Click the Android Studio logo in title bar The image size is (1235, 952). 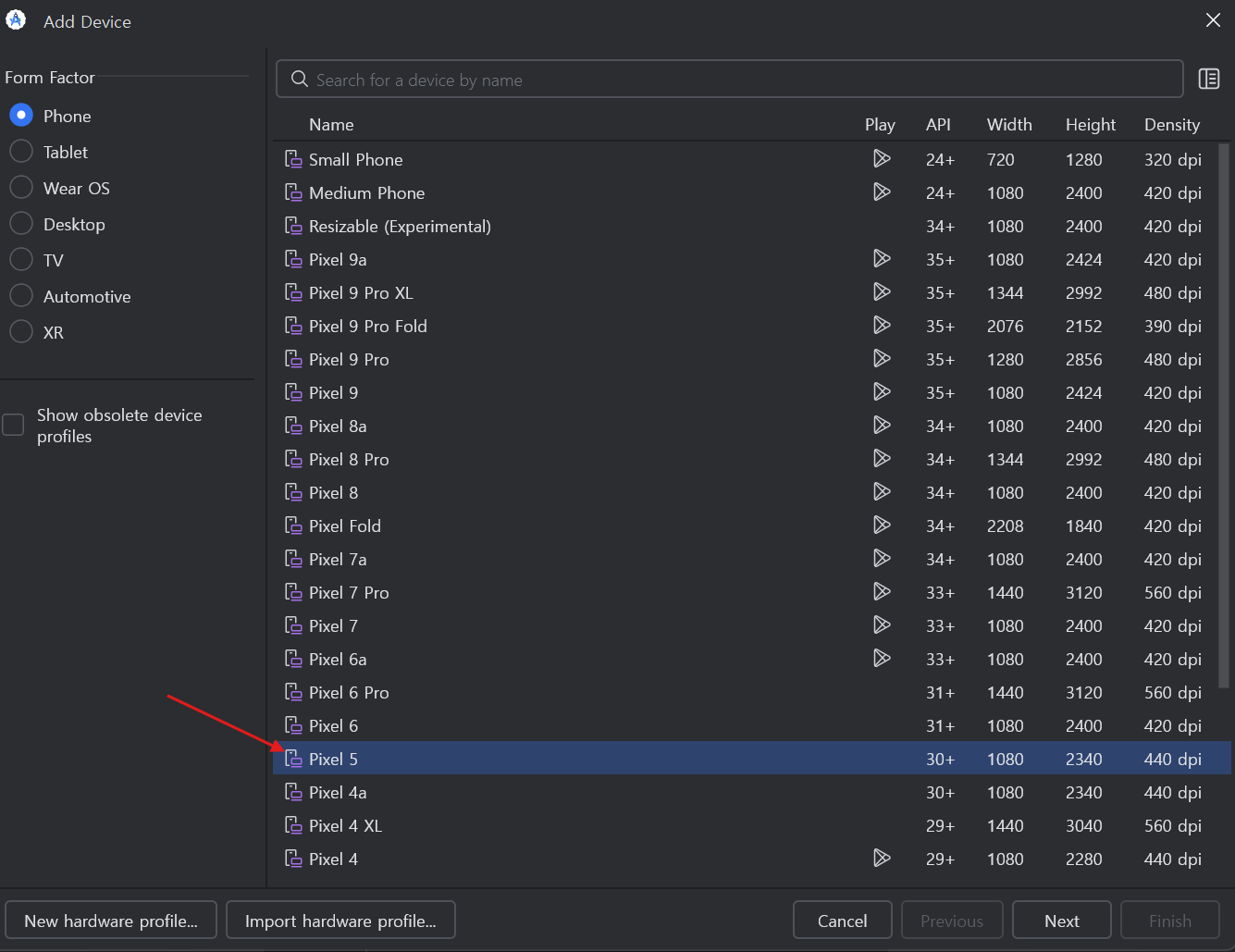tap(16, 20)
